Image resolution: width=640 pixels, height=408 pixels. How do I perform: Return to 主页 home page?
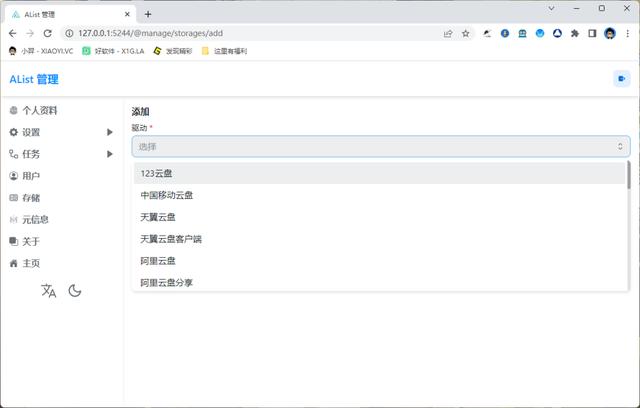pos(24,263)
